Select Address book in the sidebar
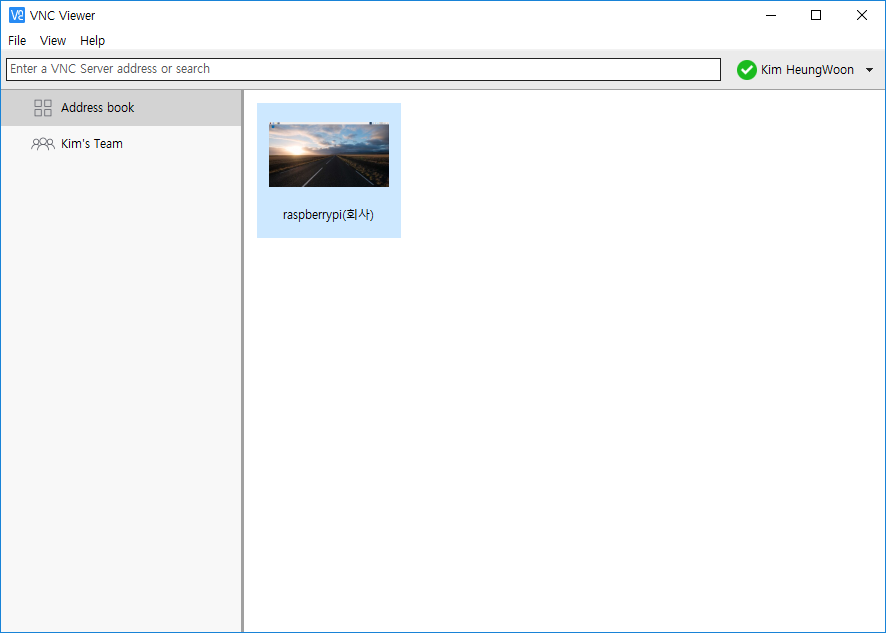 click(x=121, y=107)
